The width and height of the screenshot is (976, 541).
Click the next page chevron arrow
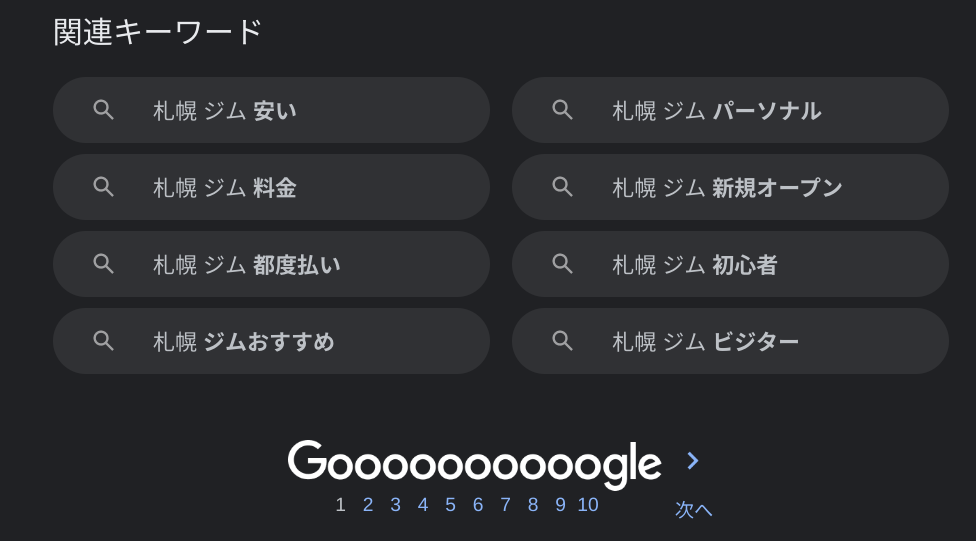(692, 461)
